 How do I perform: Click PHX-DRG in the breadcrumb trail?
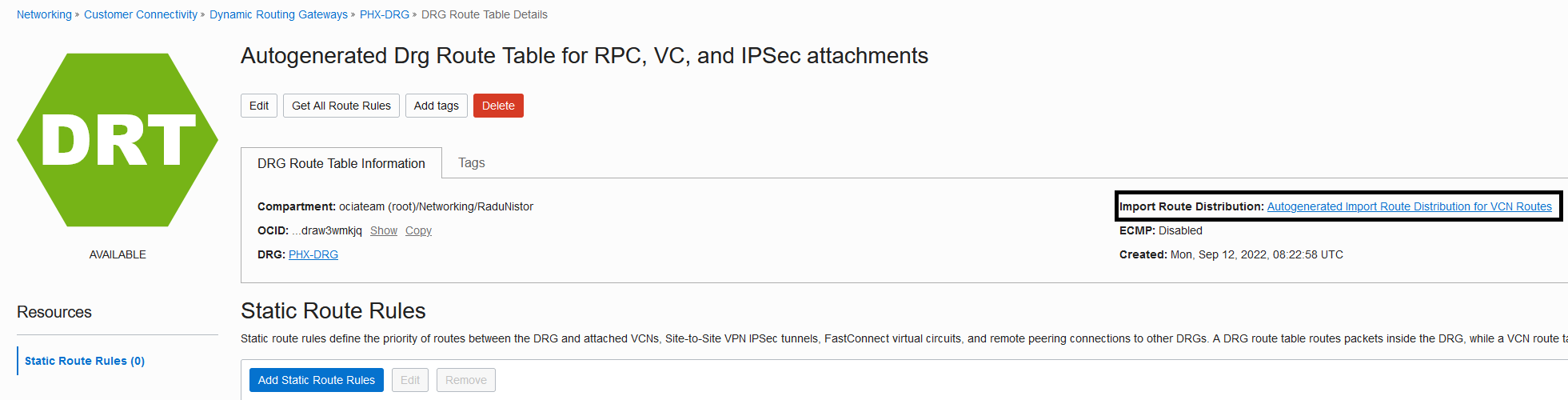point(385,14)
